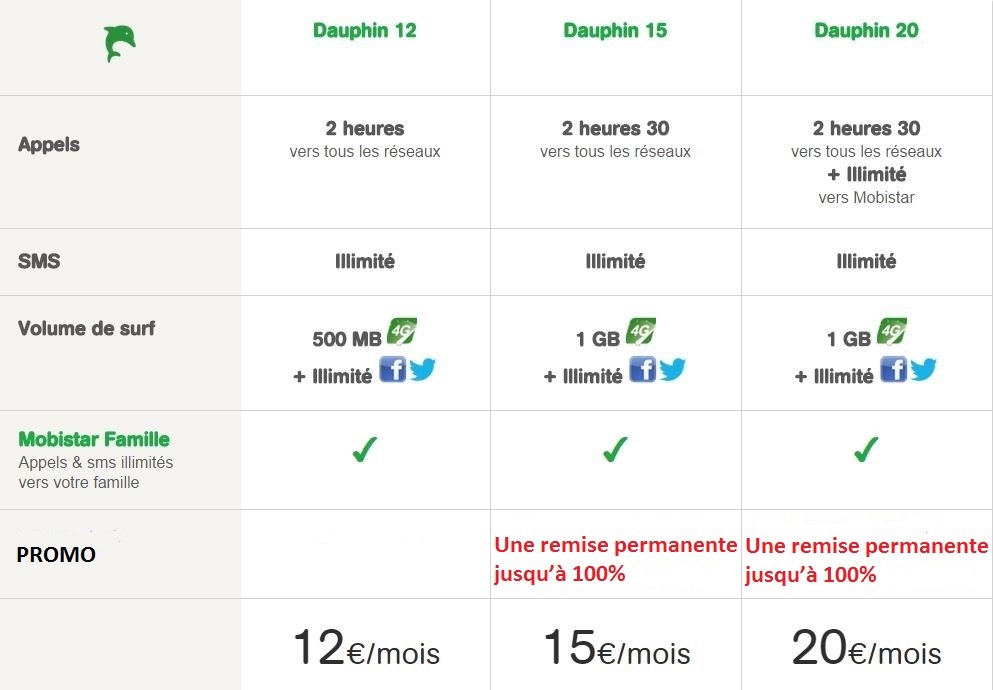This screenshot has width=993, height=690.
Task: Click the Facebook icon in Dauphin 15 column
Action: (643, 370)
